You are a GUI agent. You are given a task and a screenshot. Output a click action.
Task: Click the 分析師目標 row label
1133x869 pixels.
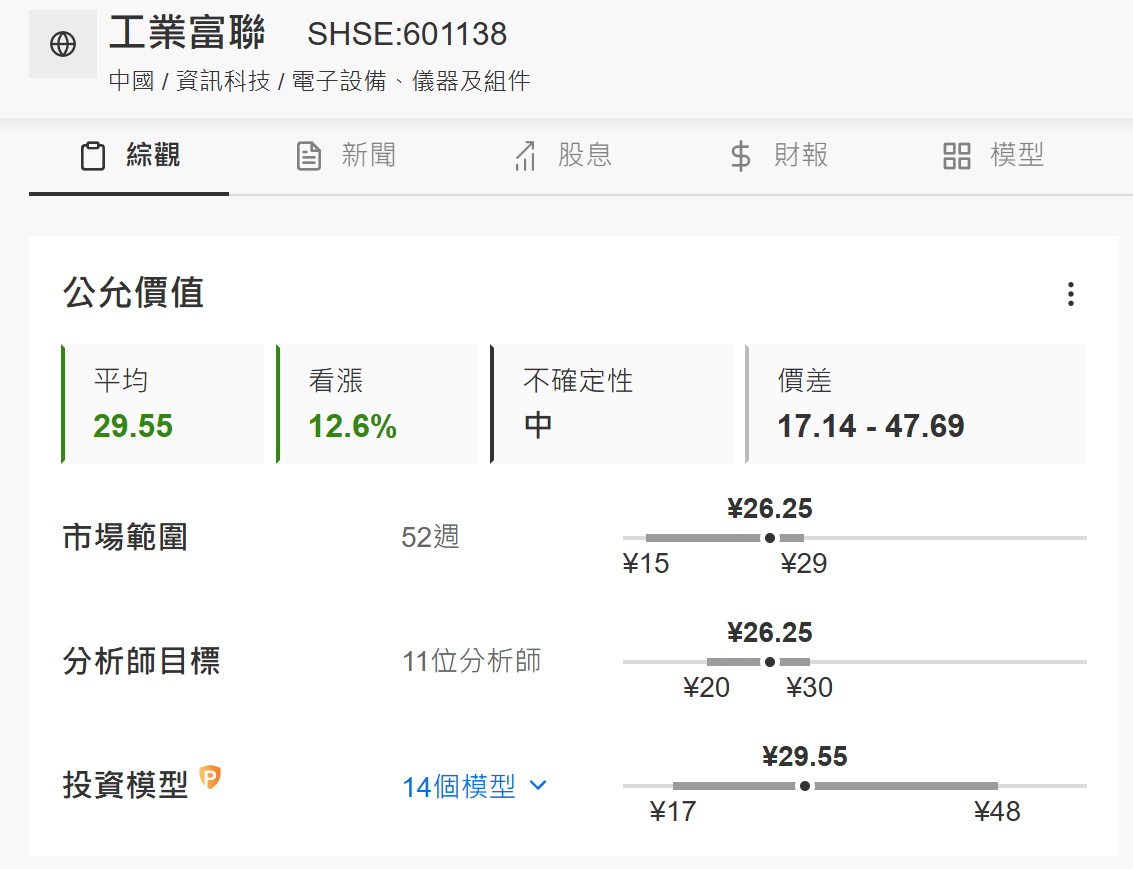point(142,662)
